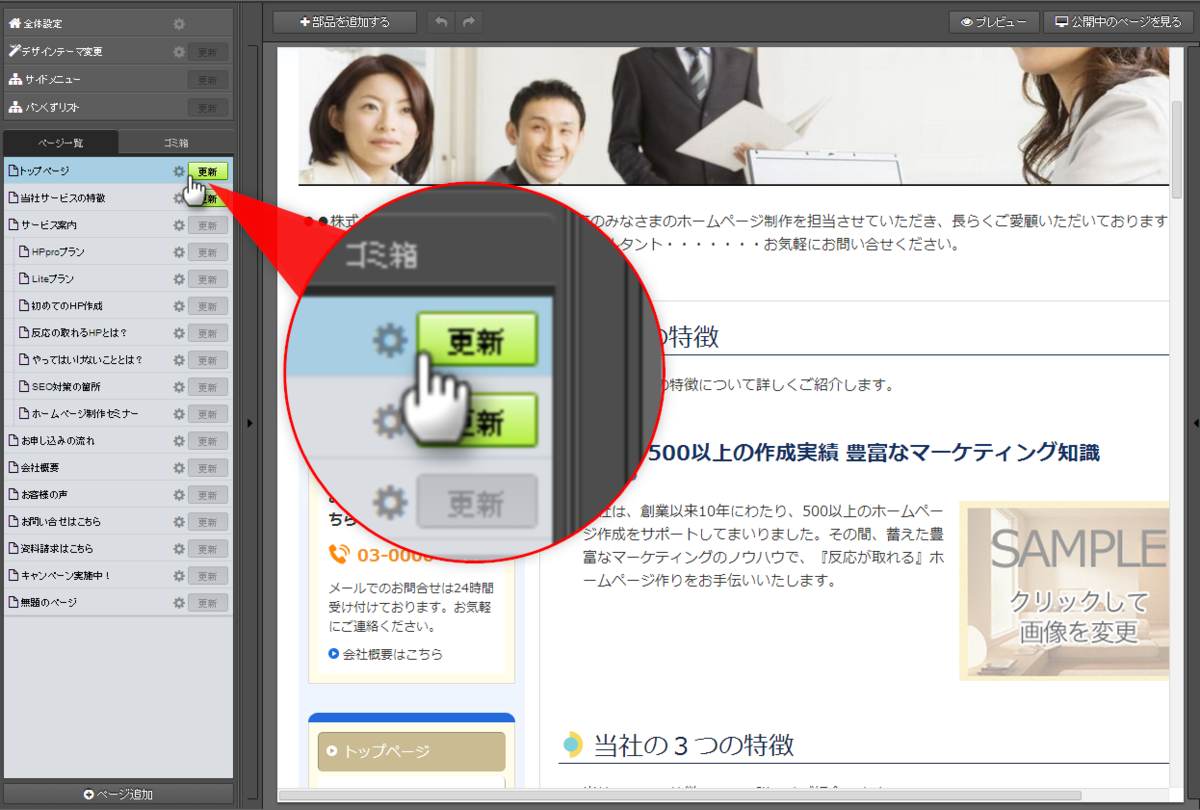Open gear settings for サービス案内 page

179,225
